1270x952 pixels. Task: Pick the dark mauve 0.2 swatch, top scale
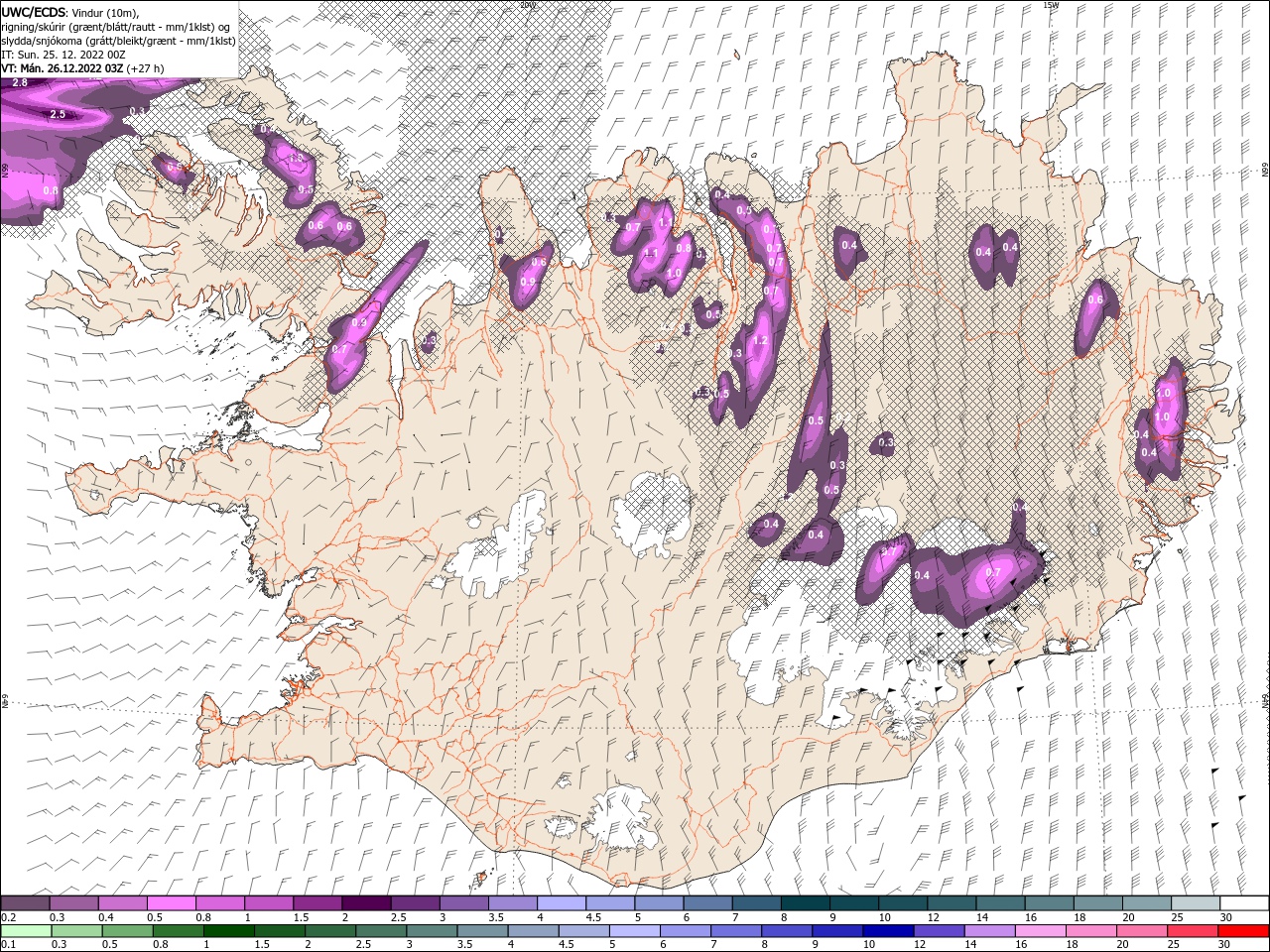[x=25, y=903]
